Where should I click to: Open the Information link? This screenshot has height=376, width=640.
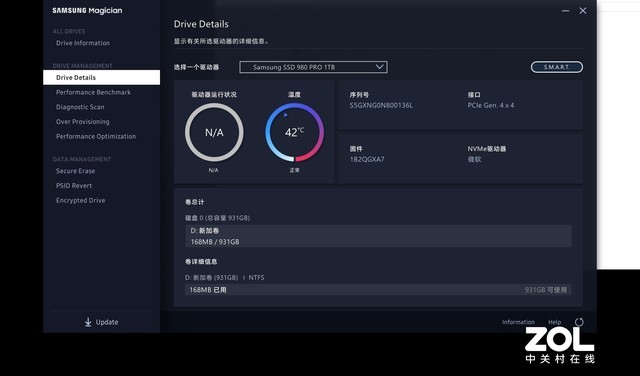(x=518, y=322)
